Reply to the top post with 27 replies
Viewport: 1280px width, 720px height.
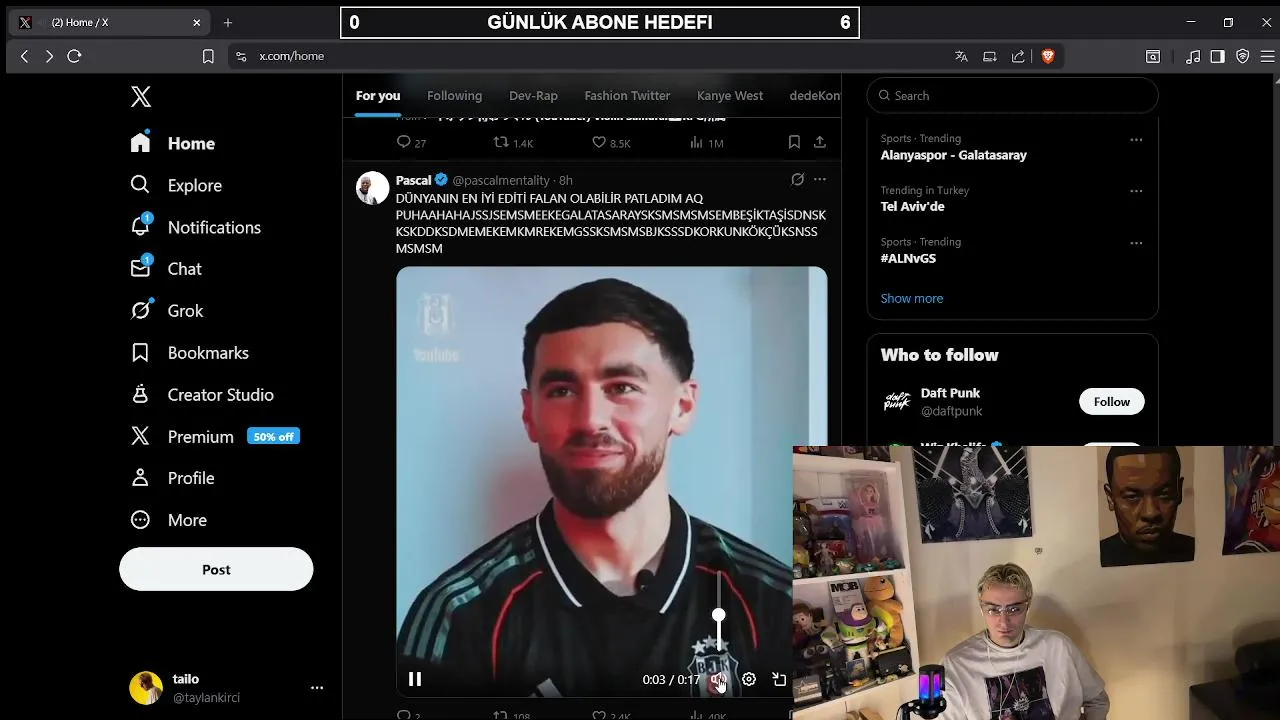(x=411, y=143)
